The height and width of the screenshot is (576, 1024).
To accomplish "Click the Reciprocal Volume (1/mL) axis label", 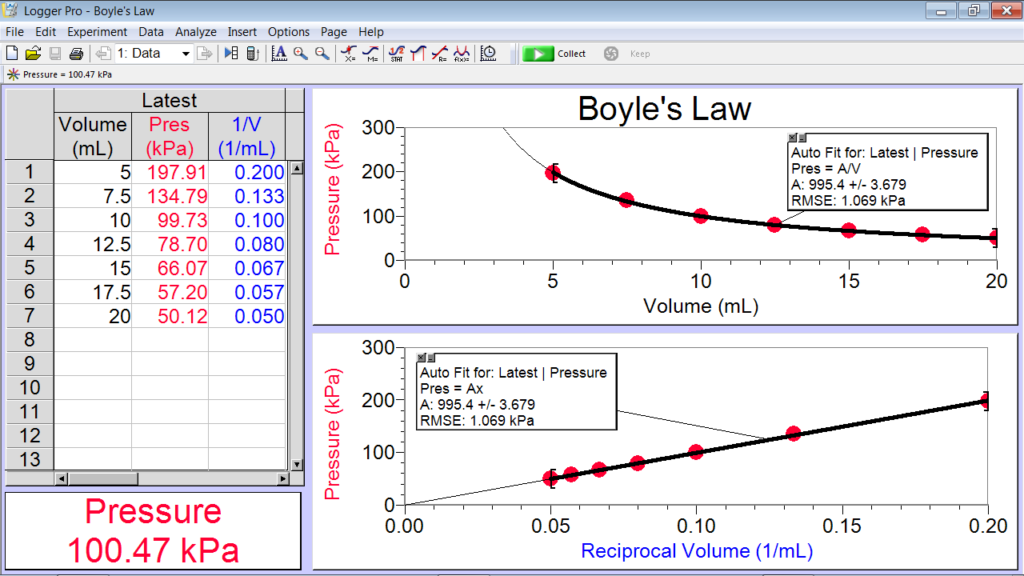I will point(697,551).
